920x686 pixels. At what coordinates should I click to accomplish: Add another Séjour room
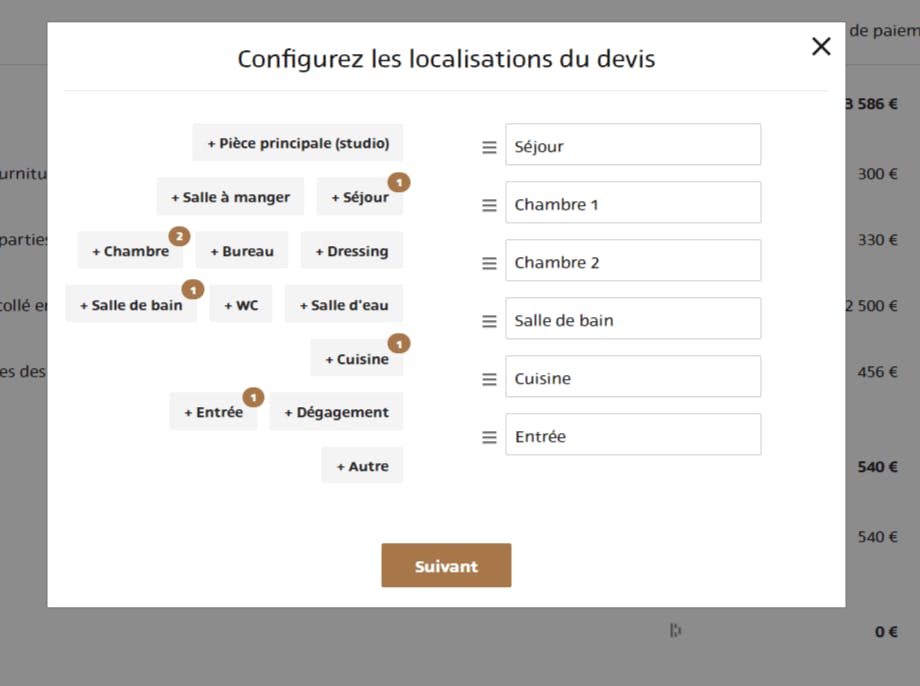coord(360,197)
